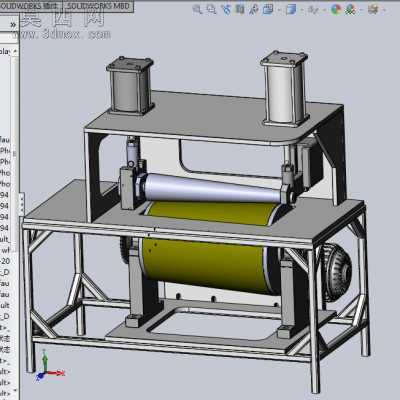Switch to the SOLIDWORKS MBD tab
This screenshot has width=400, height=400.
coord(98,6)
